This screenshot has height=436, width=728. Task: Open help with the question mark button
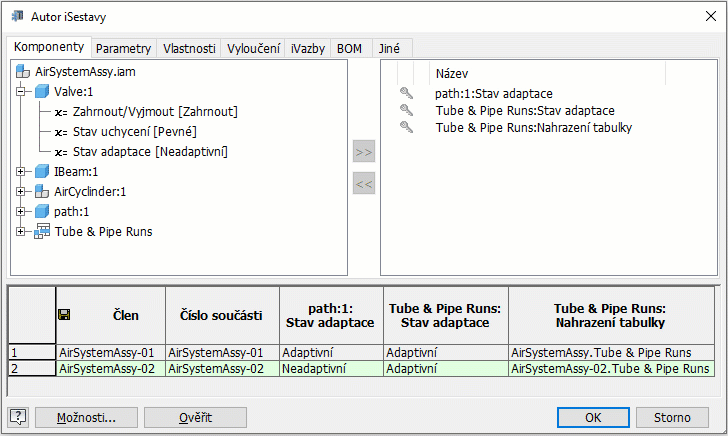pyautogui.click(x=18, y=417)
